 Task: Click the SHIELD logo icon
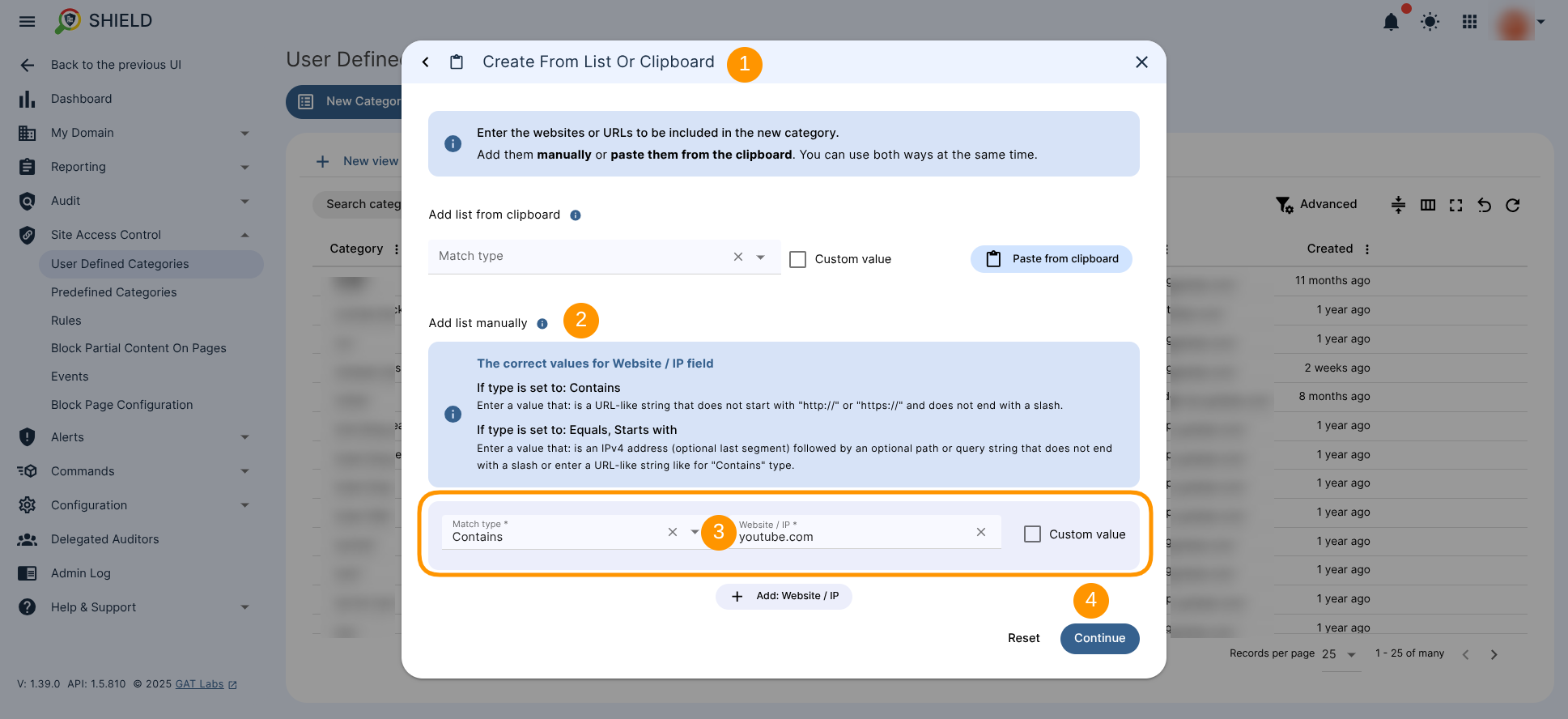tap(68, 21)
